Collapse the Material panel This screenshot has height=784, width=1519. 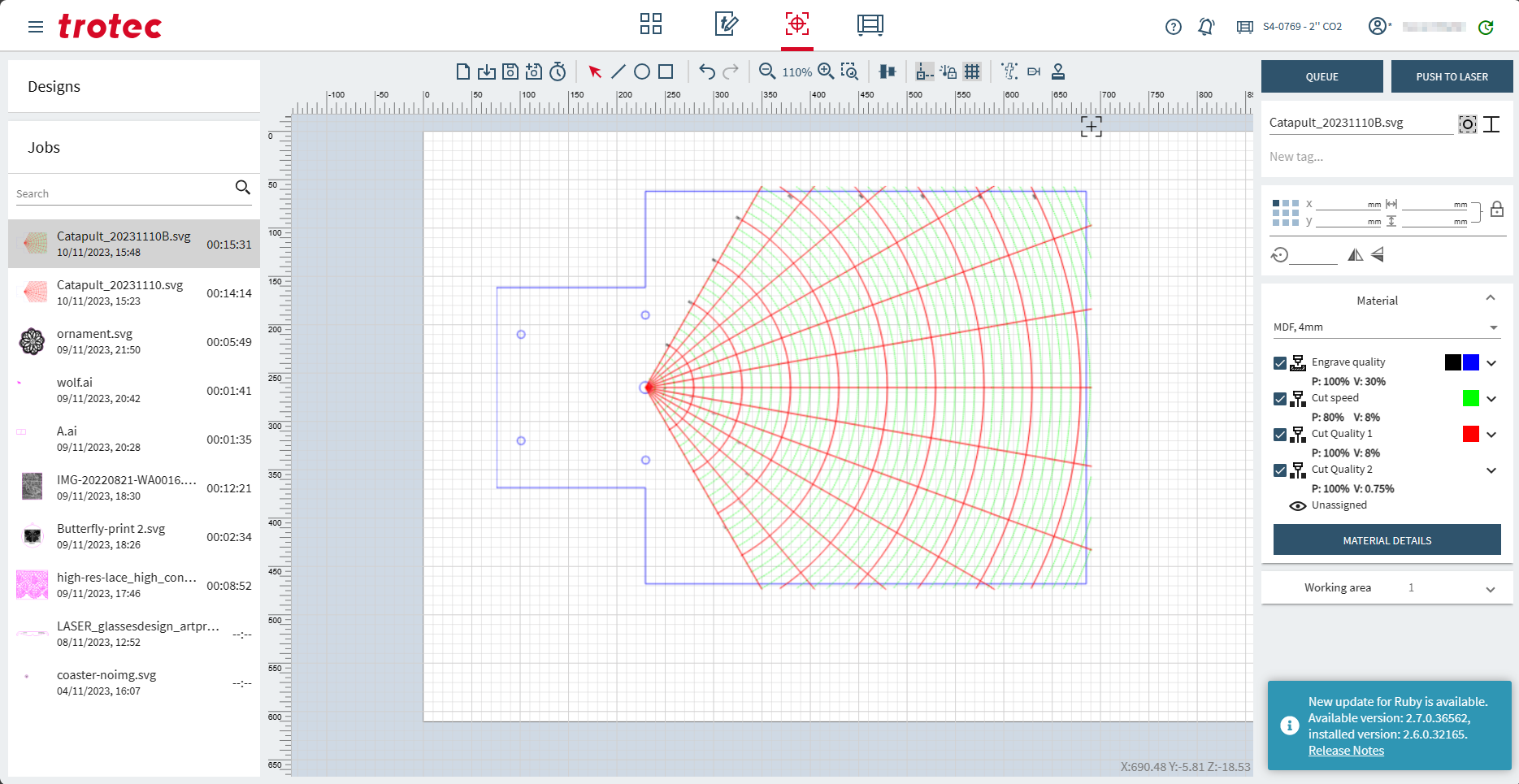point(1491,298)
